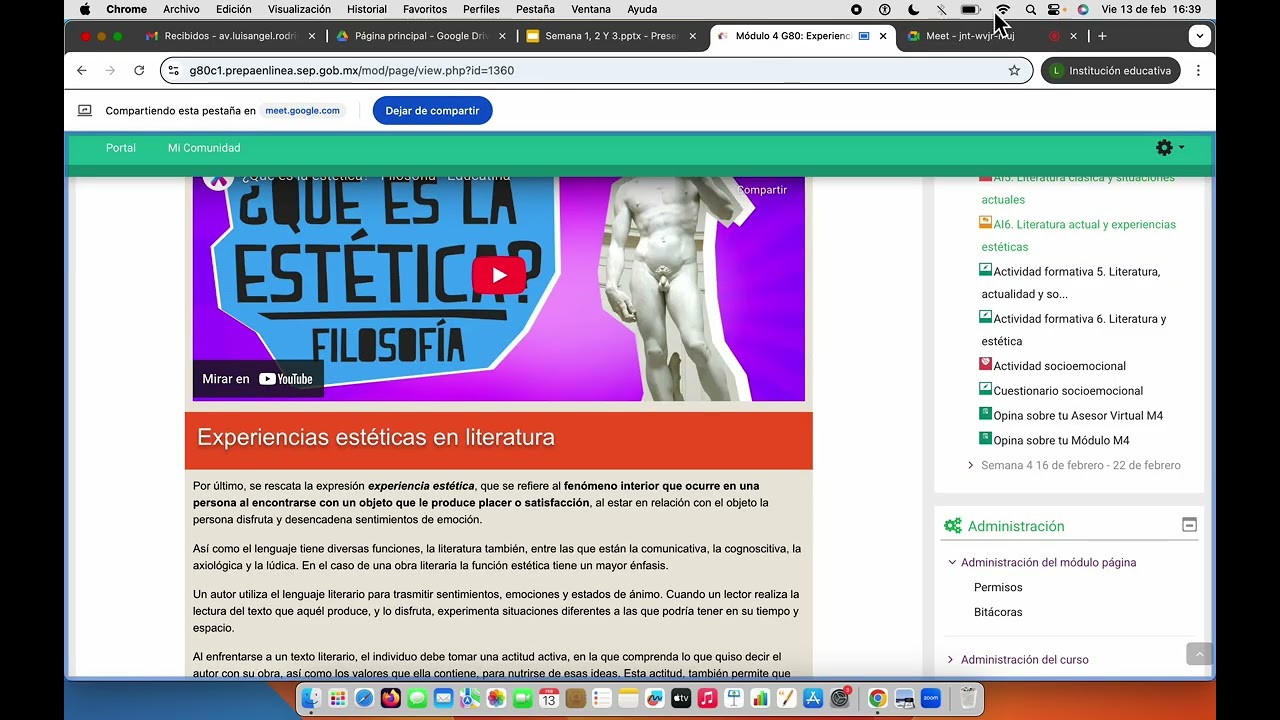Open the Cuestionario socioemocional link

tap(1068, 391)
